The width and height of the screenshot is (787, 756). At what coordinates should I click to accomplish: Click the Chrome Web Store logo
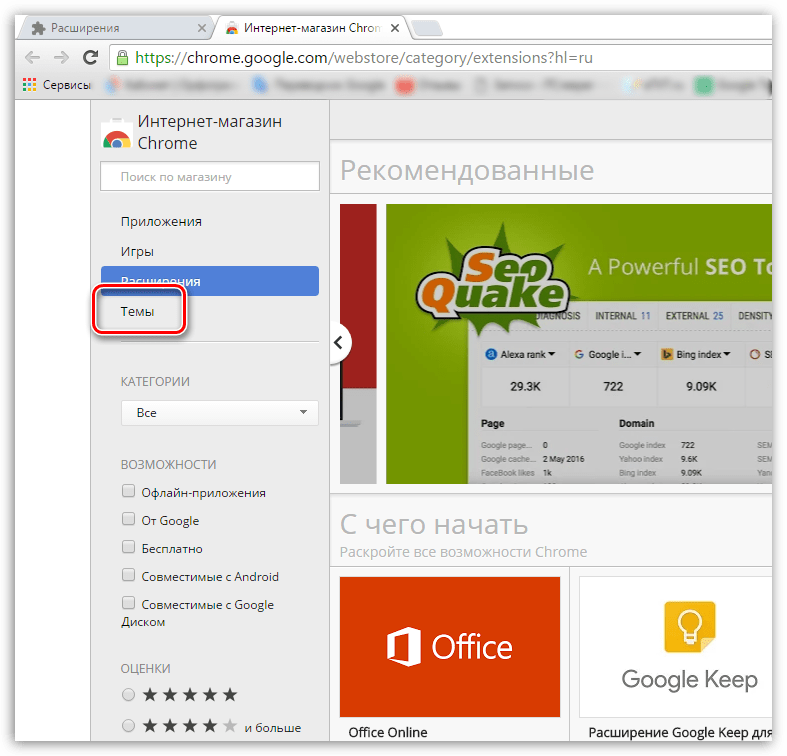click(x=116, y=134)
